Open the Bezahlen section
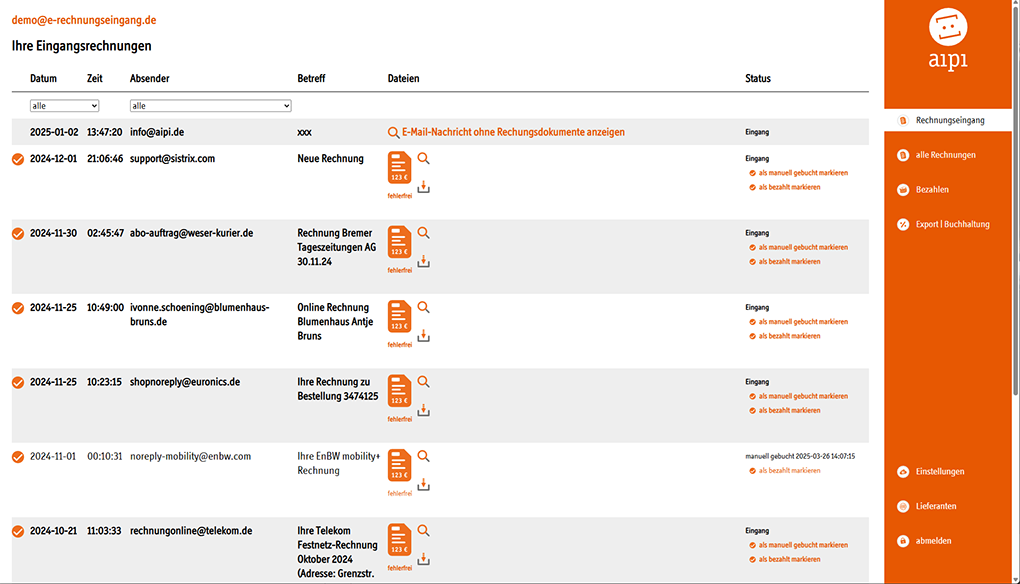Viewport: 1020px width, 584px height. [932, 189]
